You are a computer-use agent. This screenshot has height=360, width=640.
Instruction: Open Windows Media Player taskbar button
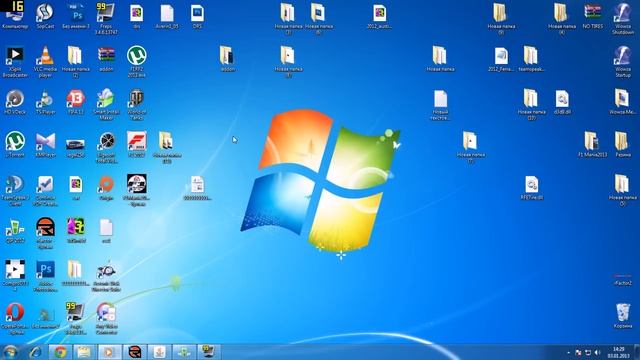(109, 352)
